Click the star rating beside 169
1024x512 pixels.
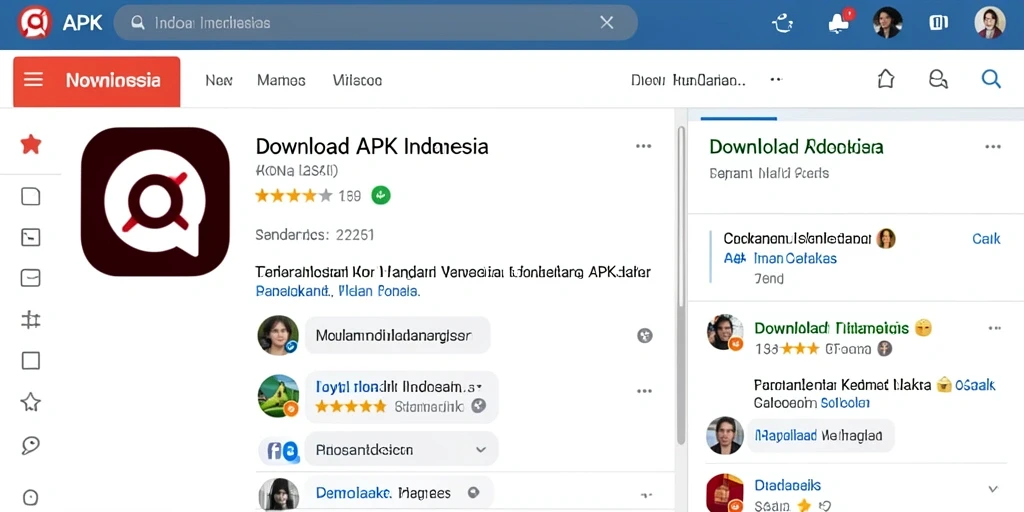tap(294, 195)
